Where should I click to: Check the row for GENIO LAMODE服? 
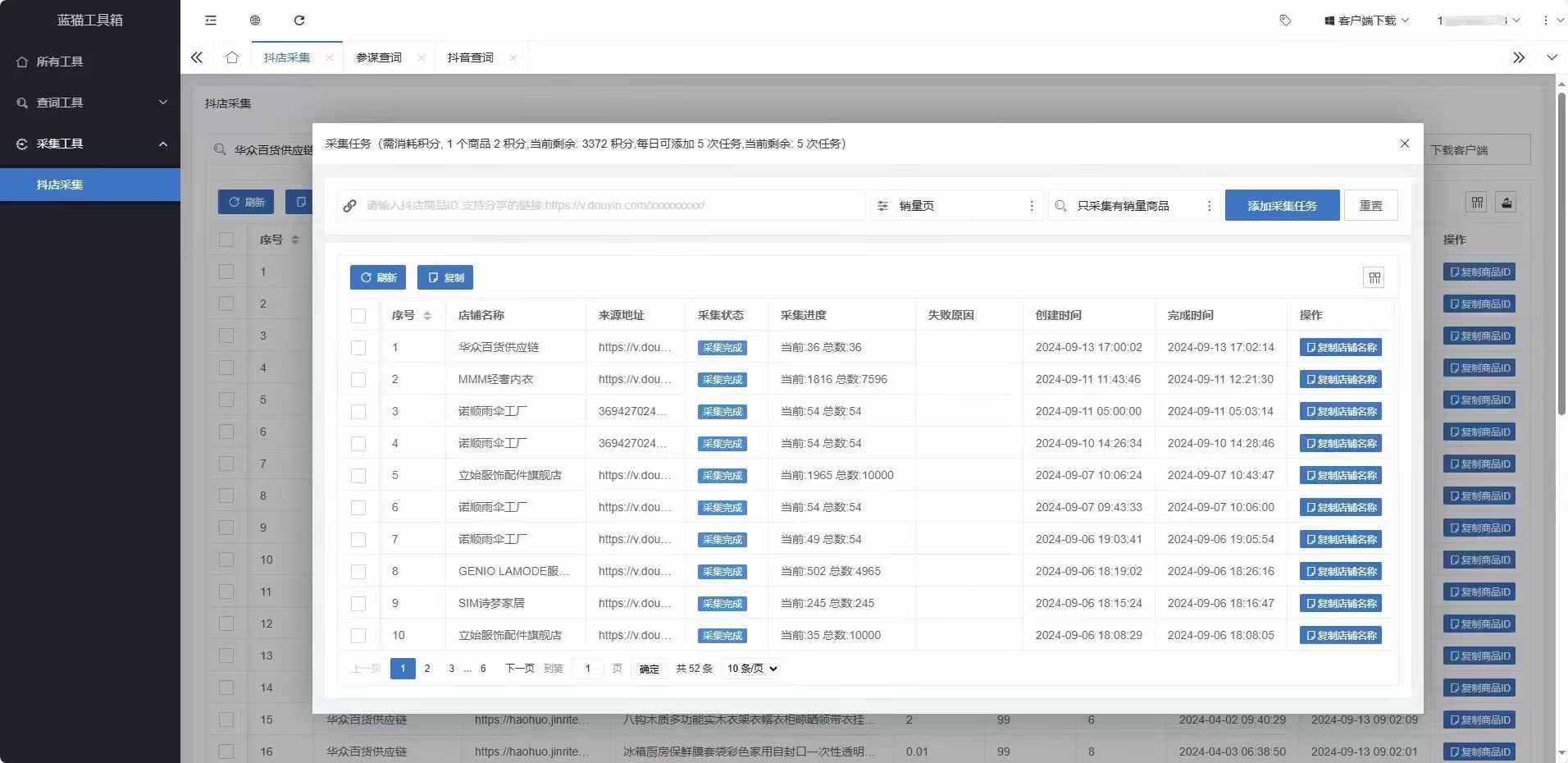(358, 572)
